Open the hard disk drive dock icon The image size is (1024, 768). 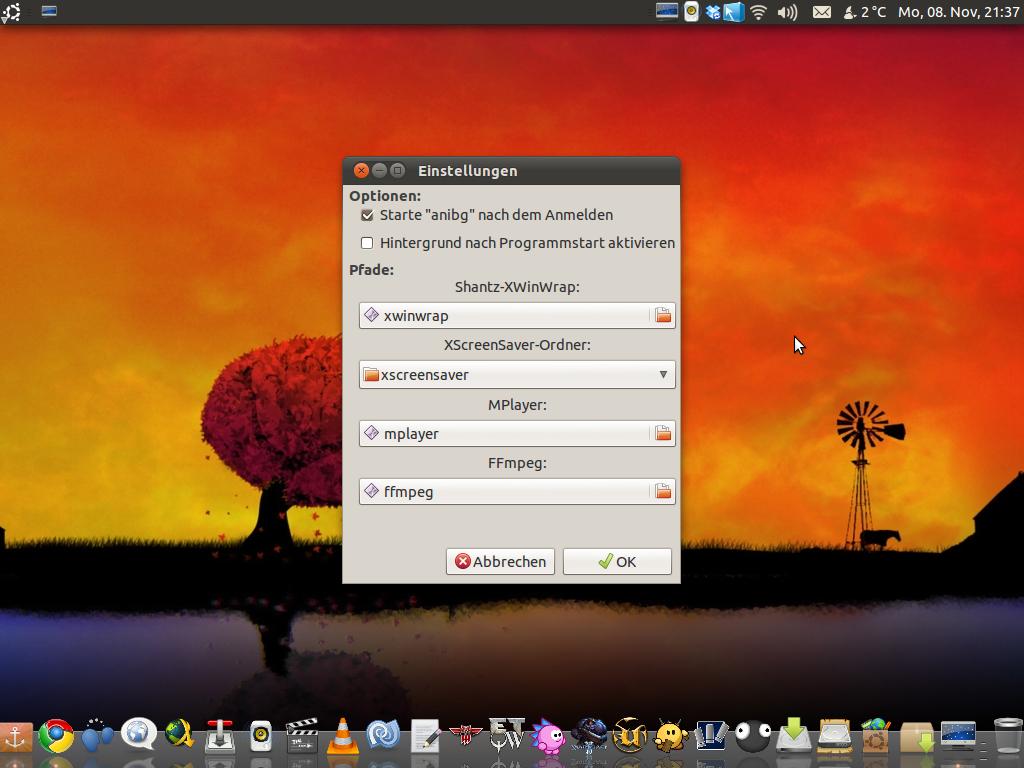835,736
